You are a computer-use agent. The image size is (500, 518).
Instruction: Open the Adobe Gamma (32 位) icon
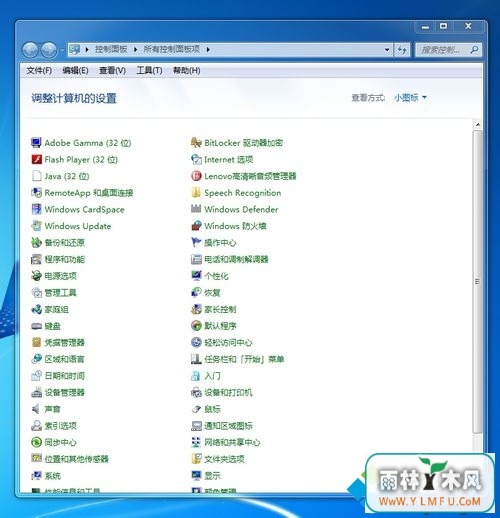click(36, 143)
